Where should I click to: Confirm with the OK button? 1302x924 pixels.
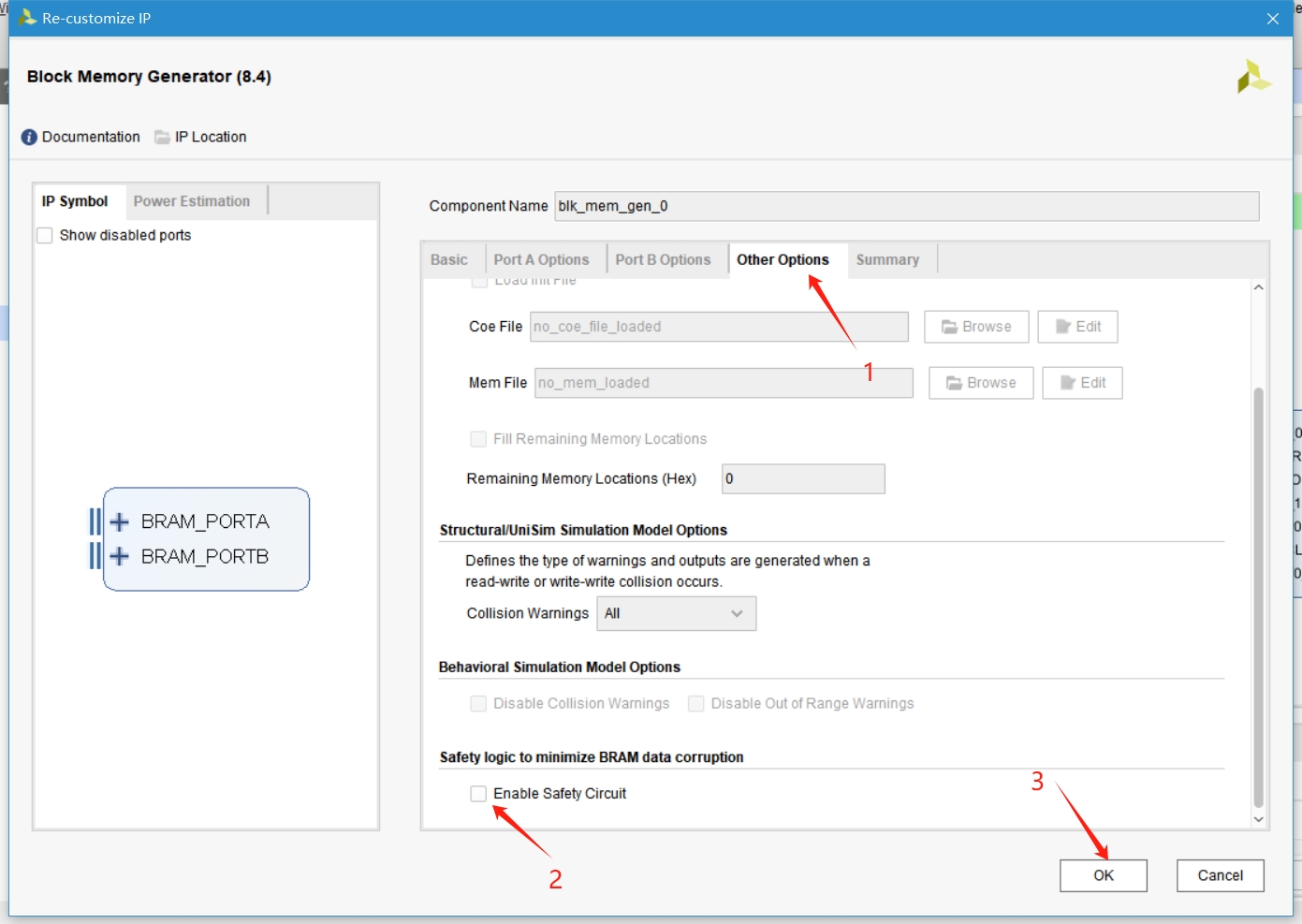pos(1104,875)
